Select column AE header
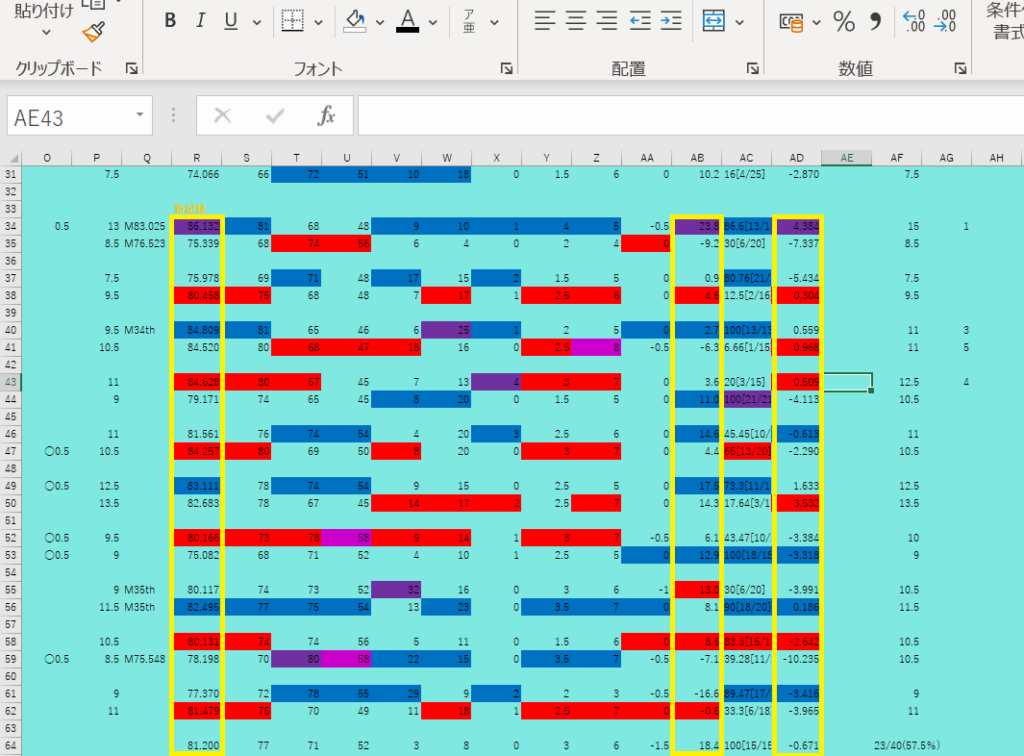The image size is (1024, 756). (x=846, y=158)
